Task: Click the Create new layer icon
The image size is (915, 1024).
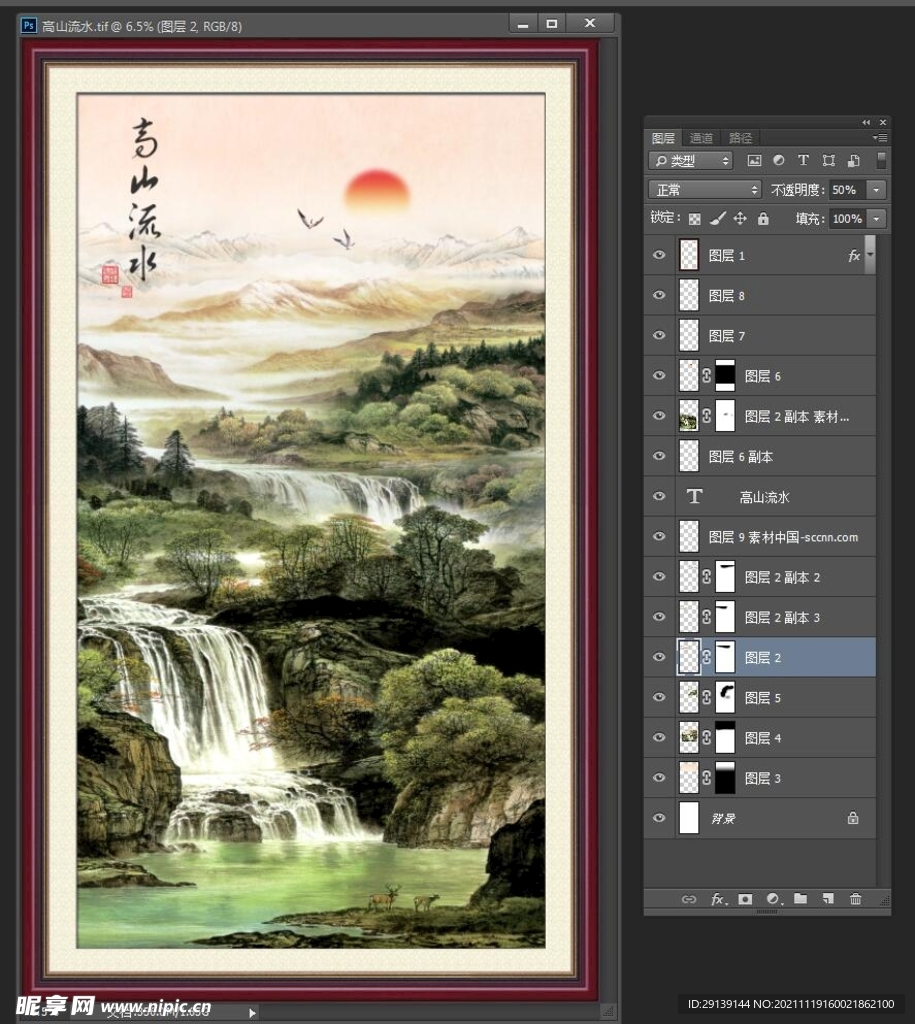Action: pyautogui.click(x=827, y=899)
